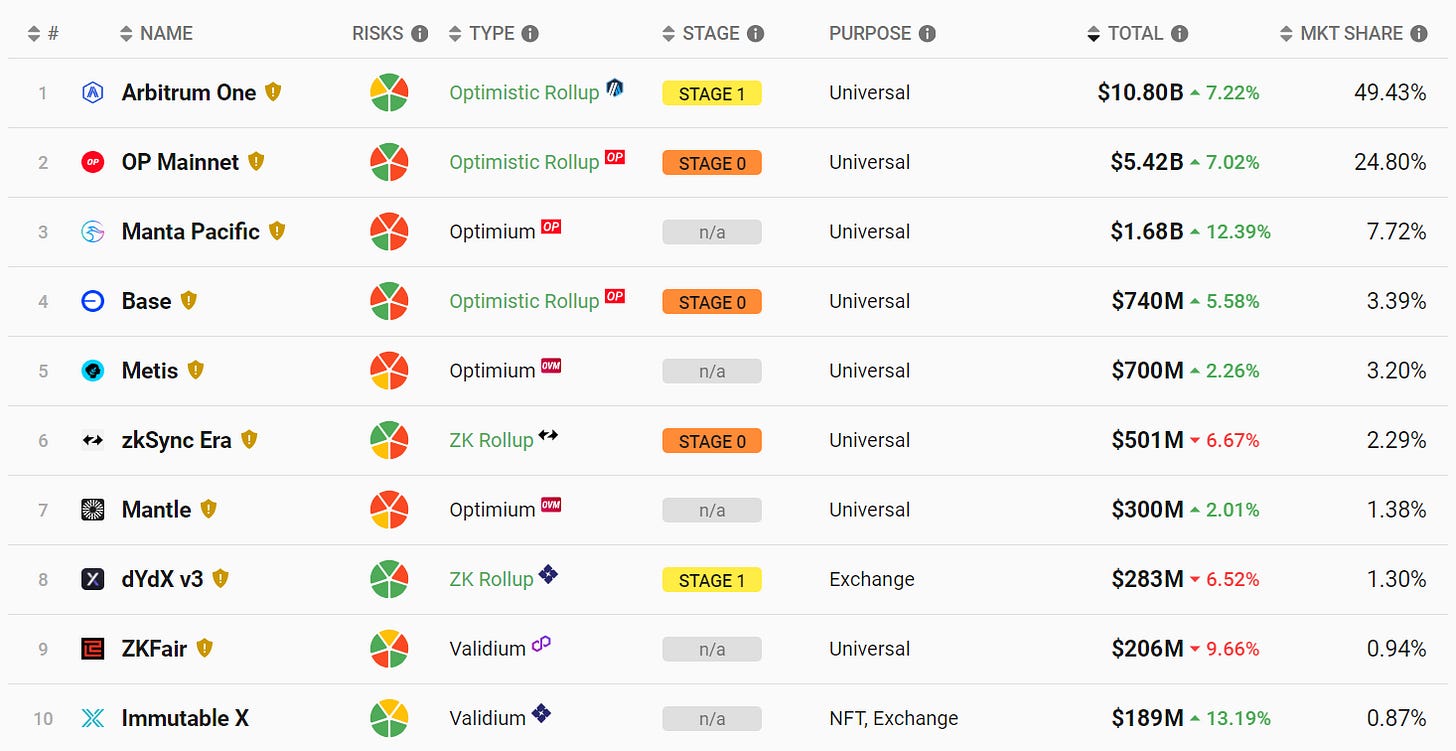Click the TOTAL column info icon
Image resolution: width=1456 pixels, height=751 pixels.
tap(1179, 34)
